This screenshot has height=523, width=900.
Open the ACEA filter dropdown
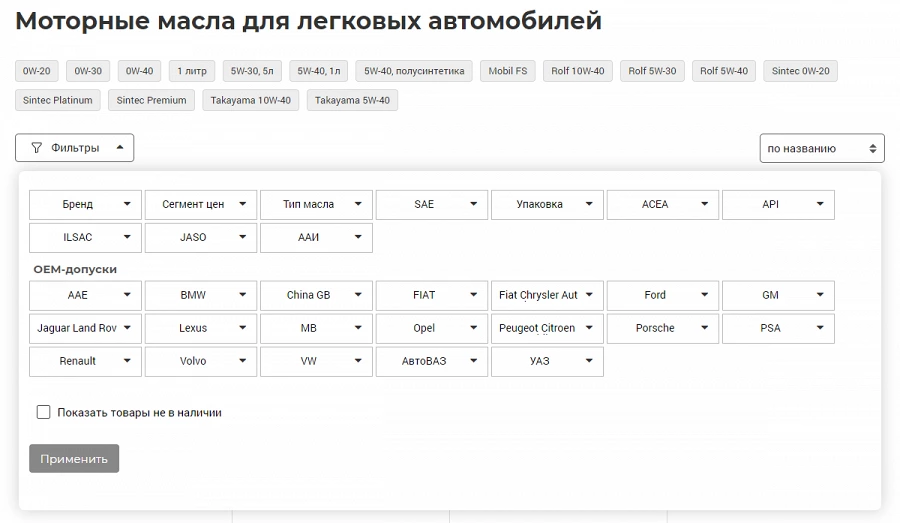pyautogui.click(x=663, y=204)
